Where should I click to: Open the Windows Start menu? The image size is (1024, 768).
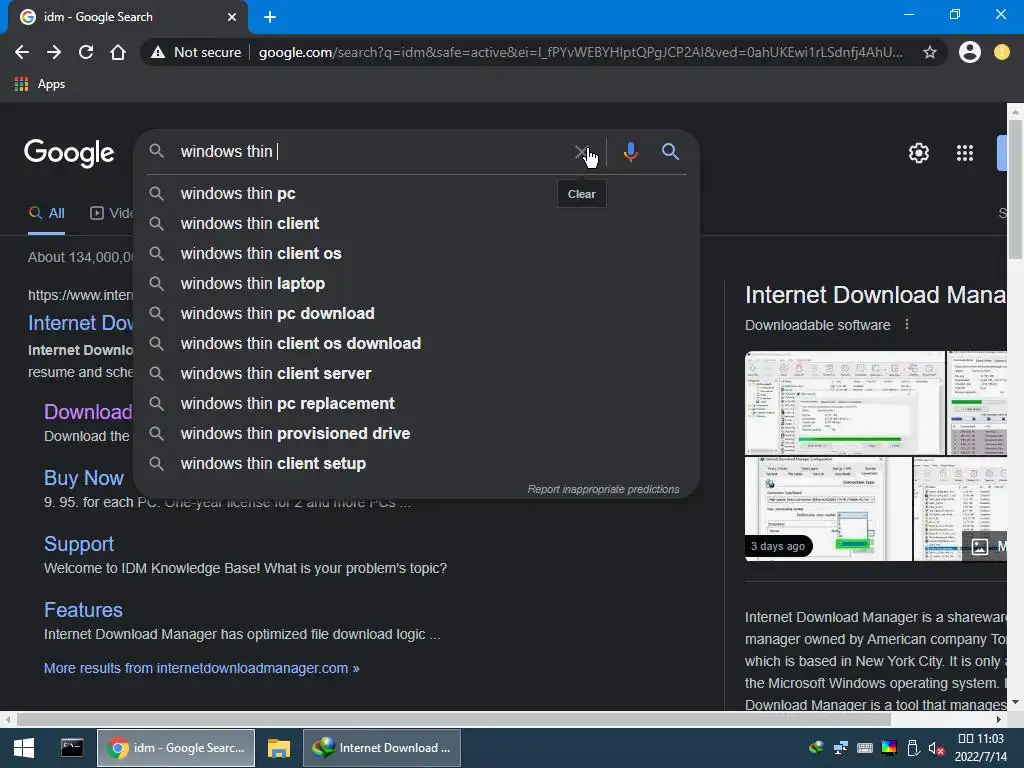click(24, 748)
